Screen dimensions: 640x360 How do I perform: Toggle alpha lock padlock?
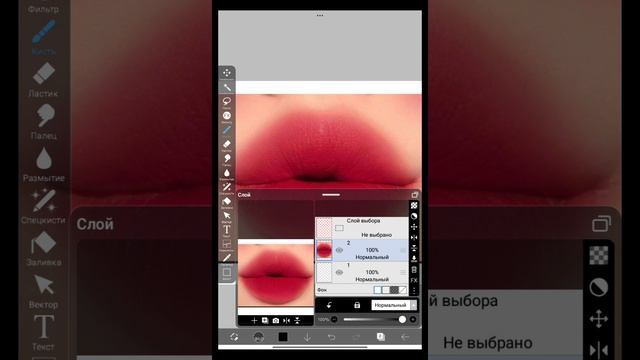[357, 305]
